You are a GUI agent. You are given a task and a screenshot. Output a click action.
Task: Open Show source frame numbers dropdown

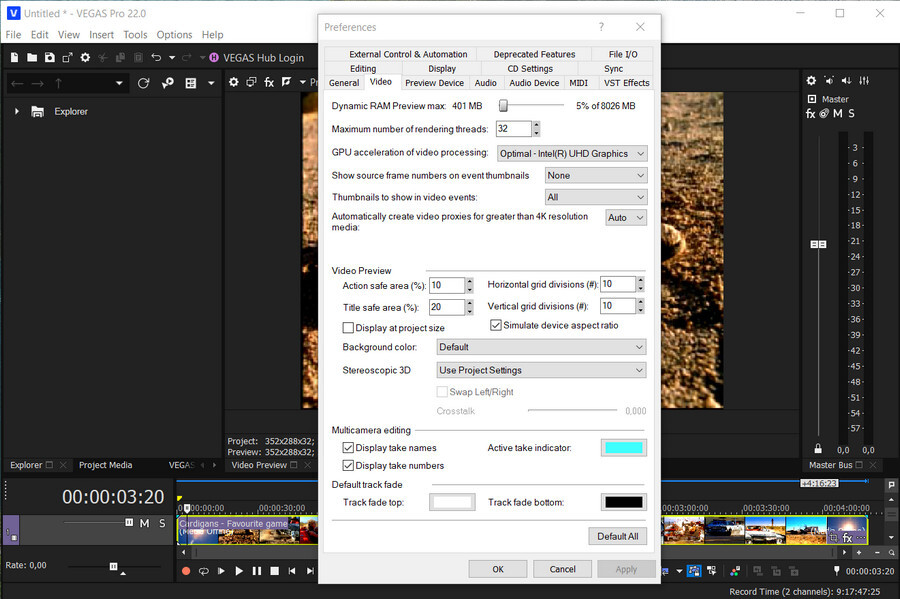tap(596, 176)
